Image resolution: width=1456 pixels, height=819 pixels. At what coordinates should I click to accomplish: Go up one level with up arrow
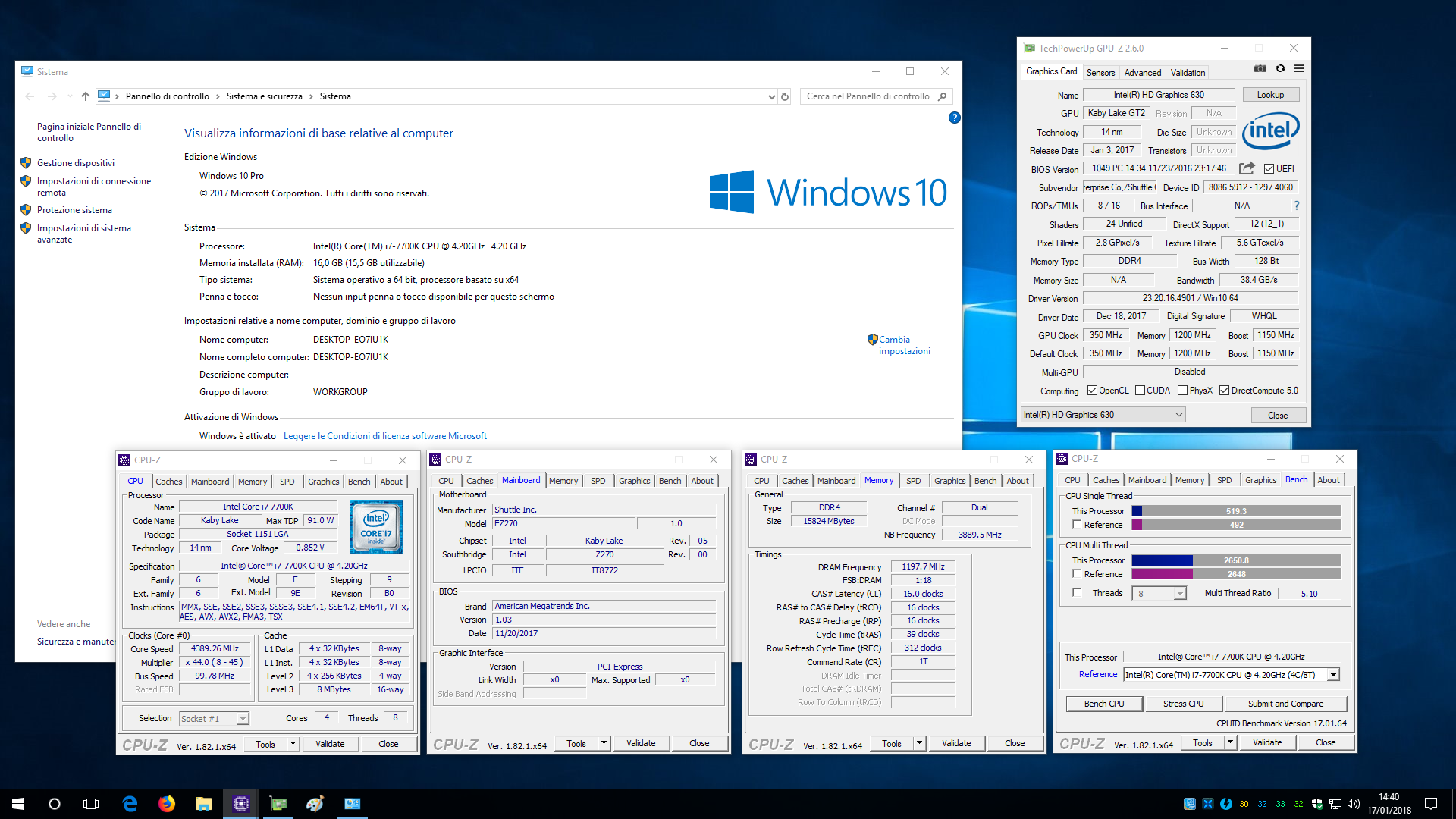tap(85, 96)
